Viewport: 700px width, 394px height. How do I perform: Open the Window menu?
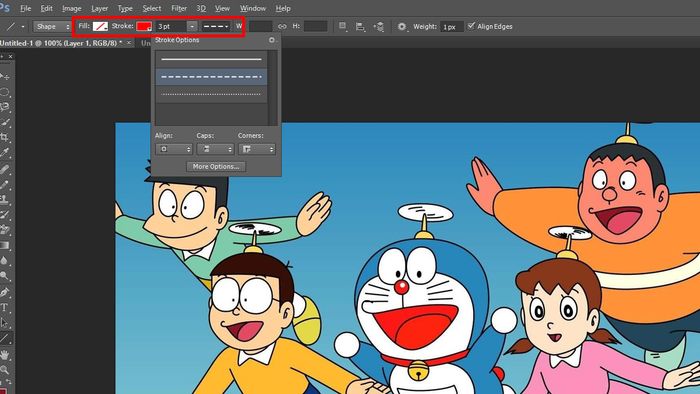[253, 8]
